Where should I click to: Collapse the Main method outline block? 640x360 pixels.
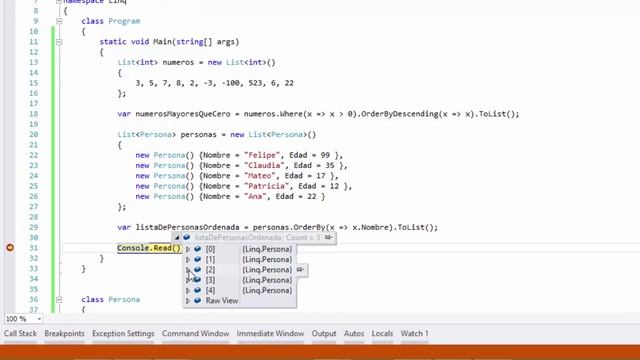[x=59, y=42]
